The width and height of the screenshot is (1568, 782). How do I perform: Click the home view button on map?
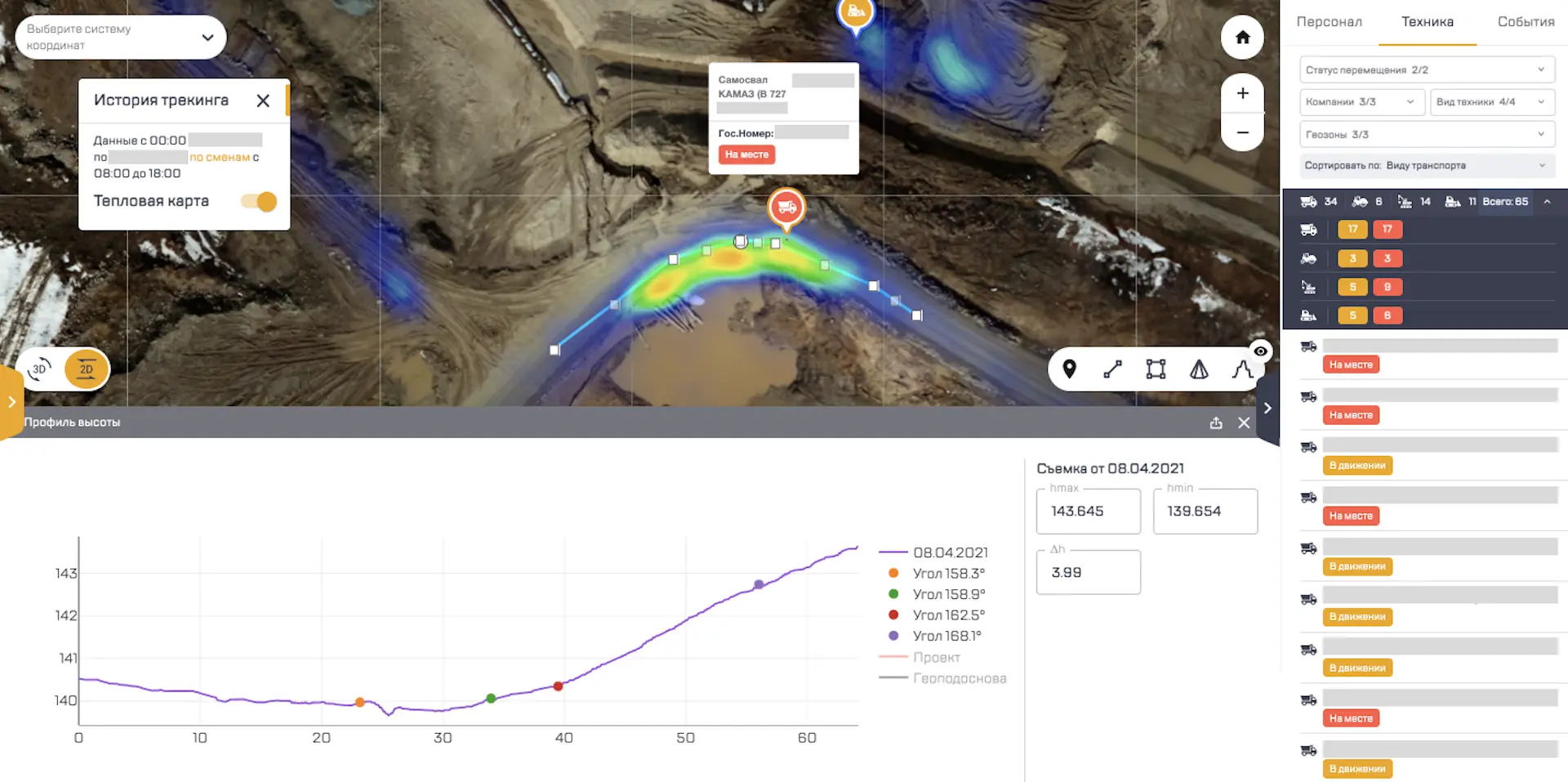(x=1242, y=38)
